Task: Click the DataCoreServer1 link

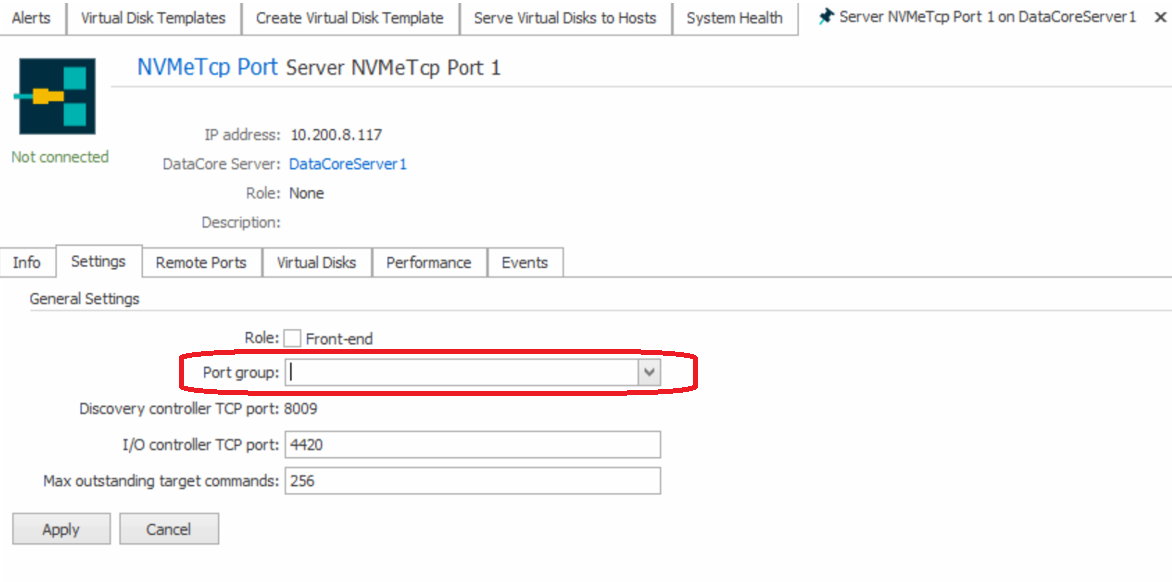Action: (348, 164)
